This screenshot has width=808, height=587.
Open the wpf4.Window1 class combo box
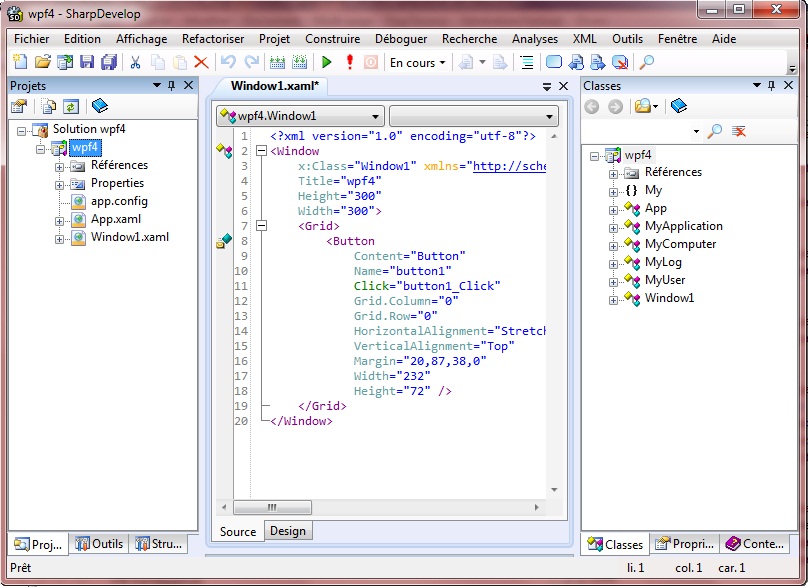300,116
